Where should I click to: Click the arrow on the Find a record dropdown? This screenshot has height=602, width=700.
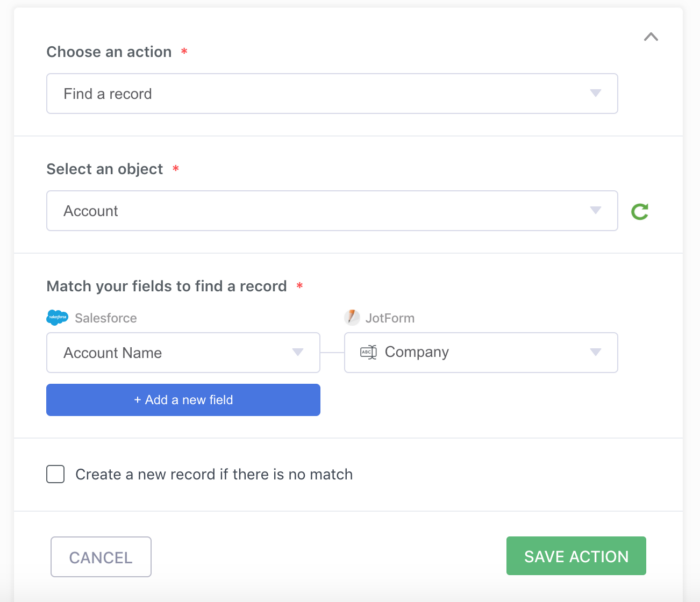(x=596, y=94)
